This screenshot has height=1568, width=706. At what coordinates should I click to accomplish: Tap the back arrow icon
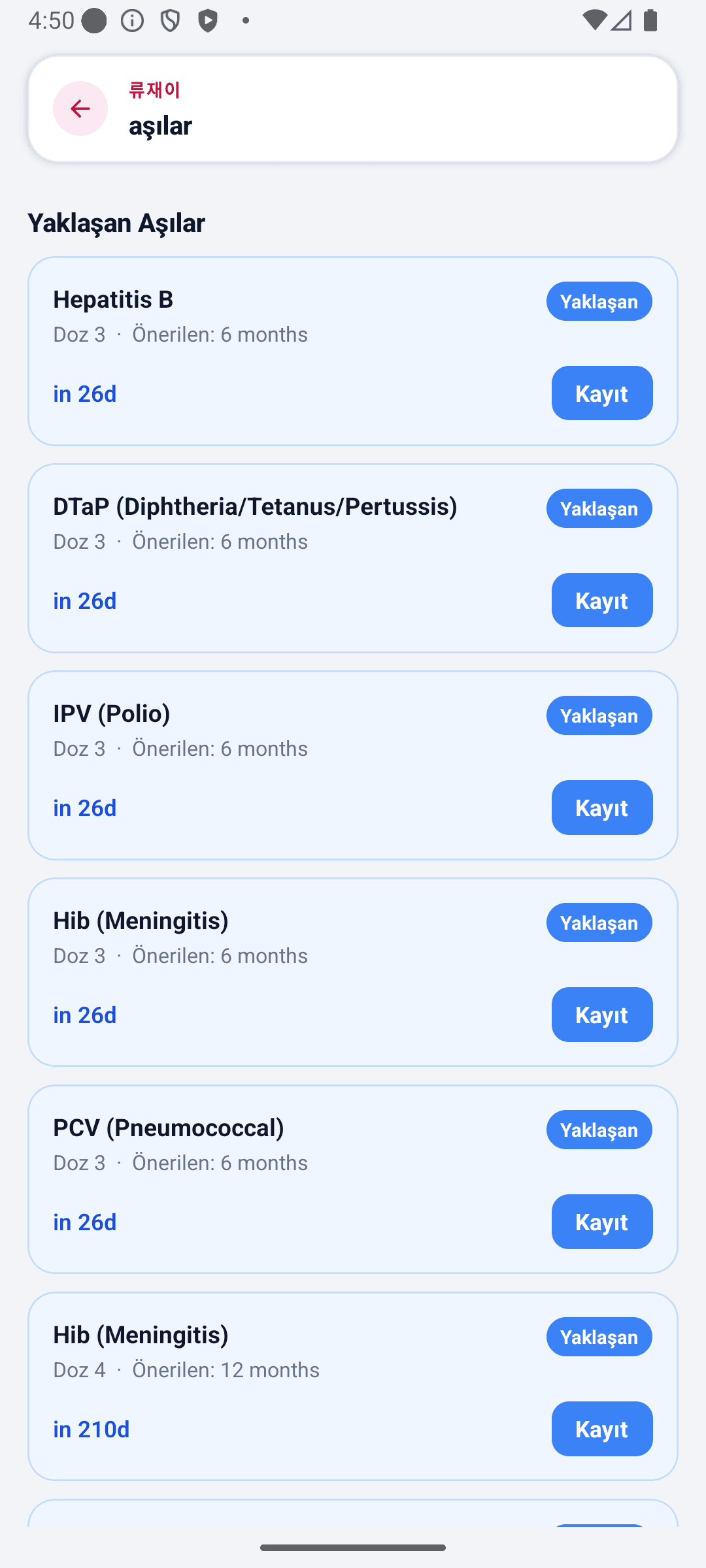point(80,108)
